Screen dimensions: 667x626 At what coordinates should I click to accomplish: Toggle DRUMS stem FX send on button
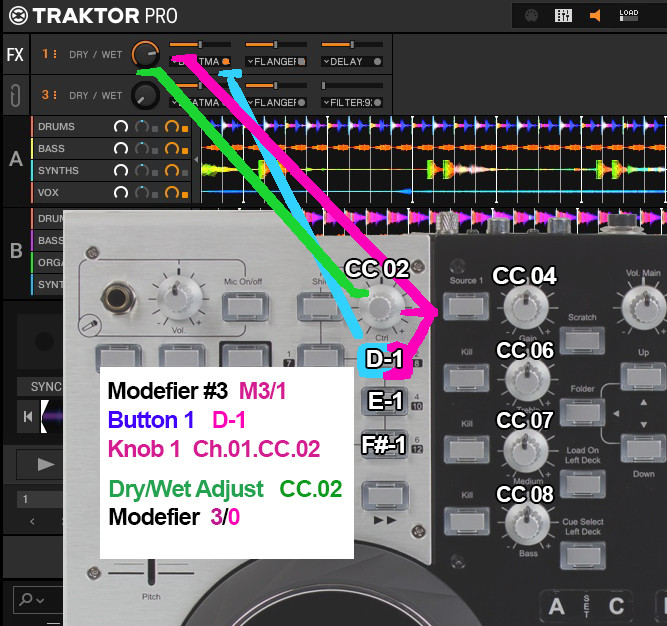tap(185, 129)
